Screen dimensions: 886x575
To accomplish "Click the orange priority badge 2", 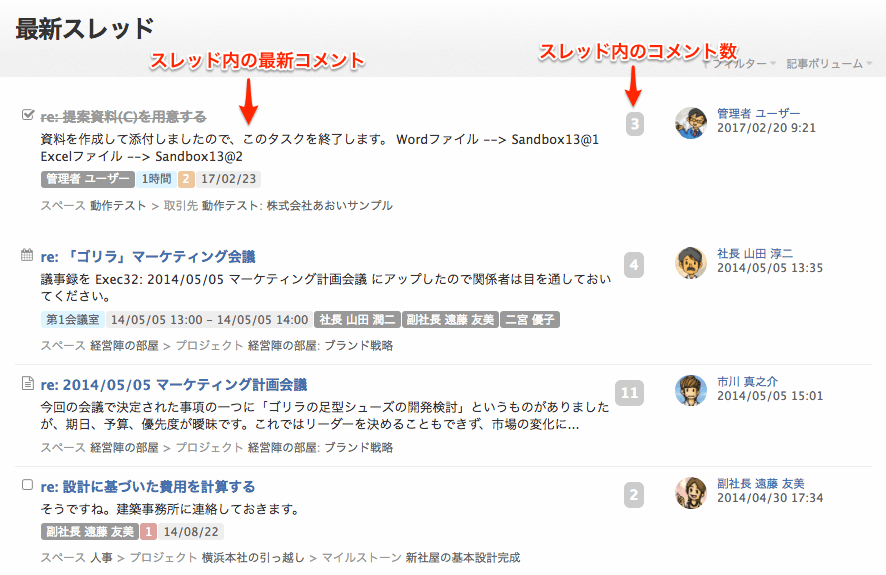I will (186, 179).
